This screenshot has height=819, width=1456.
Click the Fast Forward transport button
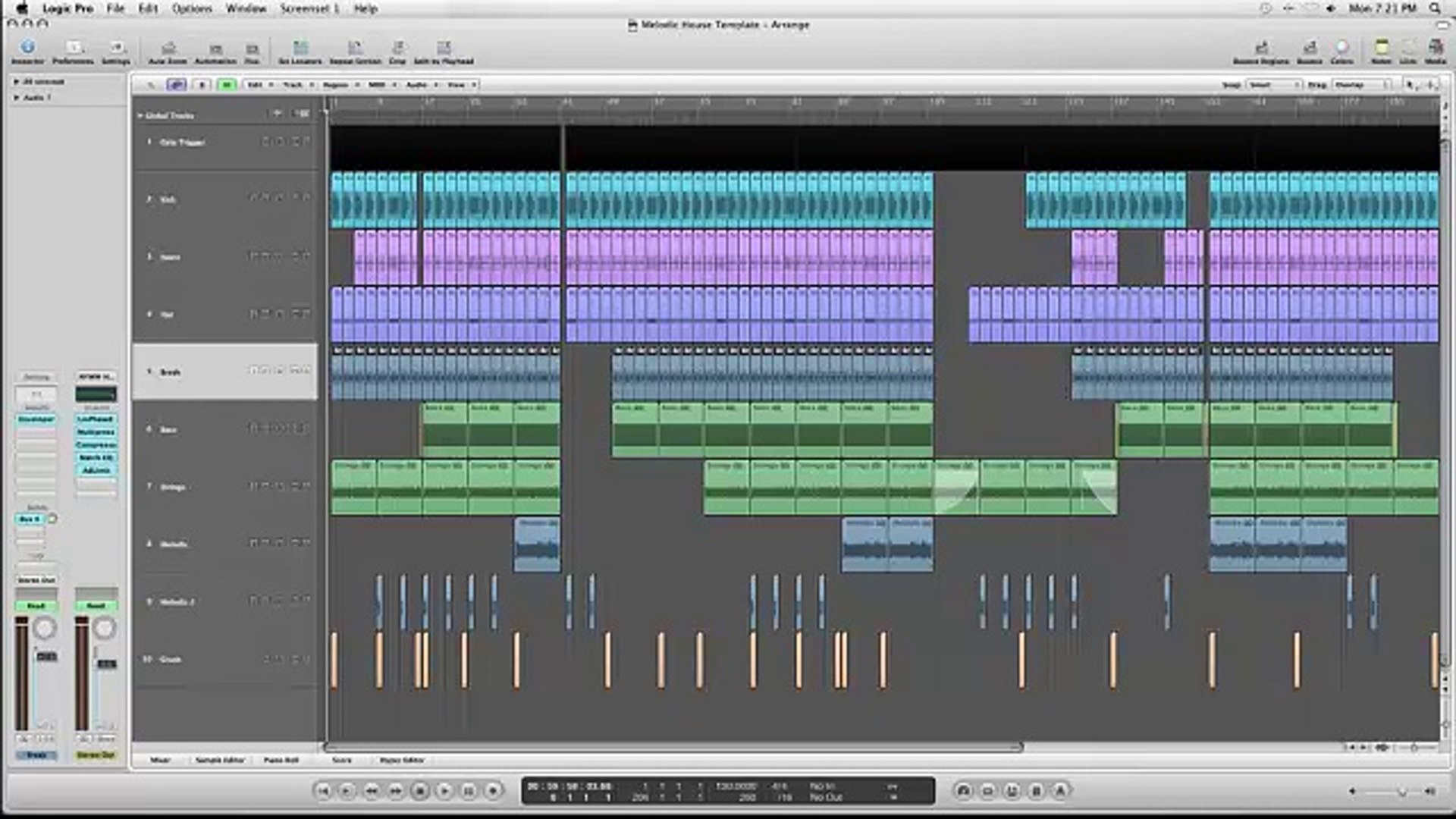coord(396,791)
